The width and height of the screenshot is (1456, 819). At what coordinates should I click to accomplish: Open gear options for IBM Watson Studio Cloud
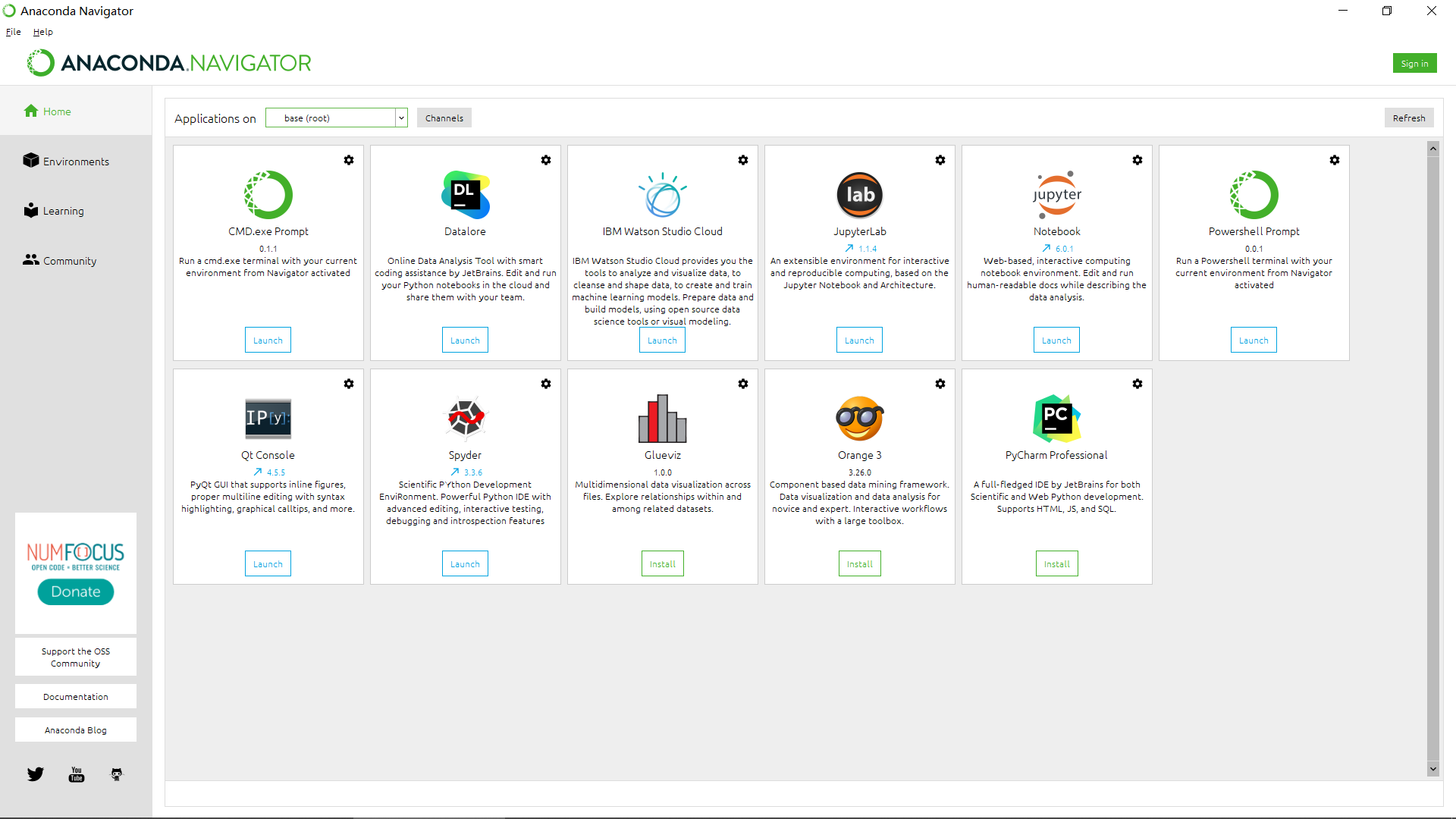click(743, 160)
